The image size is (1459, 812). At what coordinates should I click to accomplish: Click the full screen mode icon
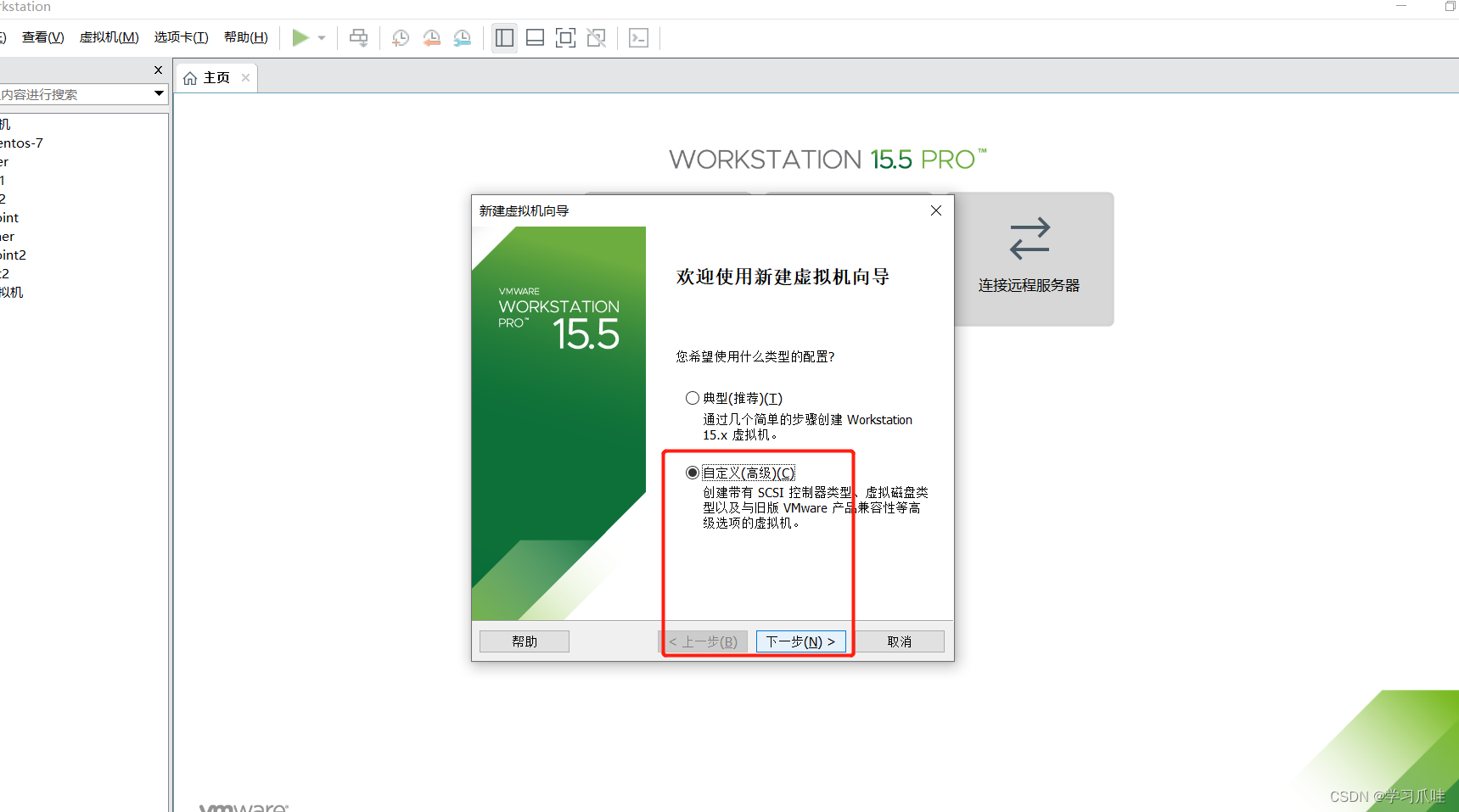565,38
